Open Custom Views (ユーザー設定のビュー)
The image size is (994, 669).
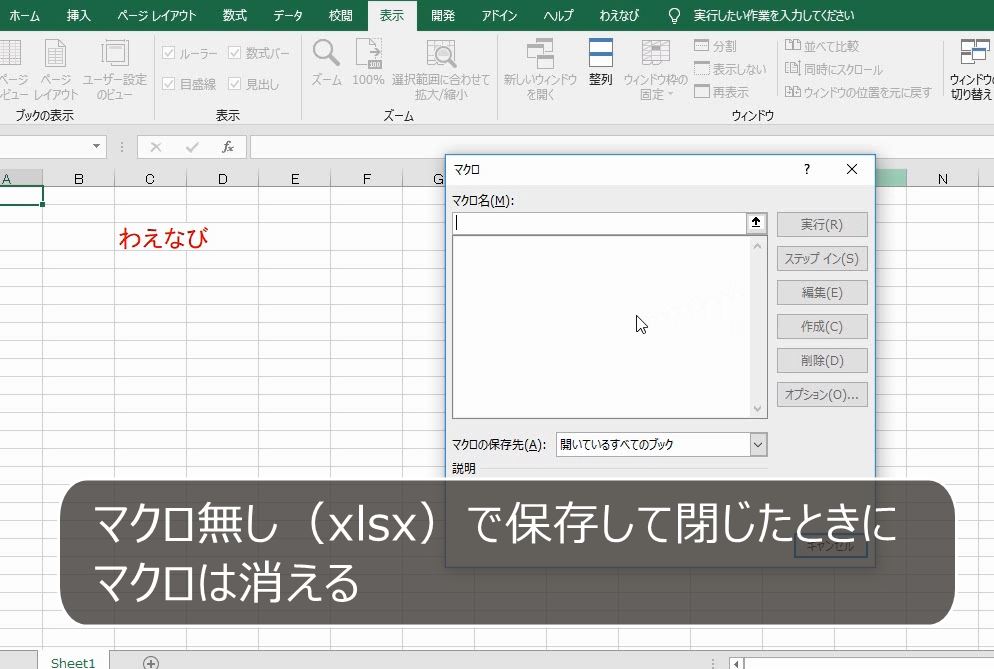(115, 68)
